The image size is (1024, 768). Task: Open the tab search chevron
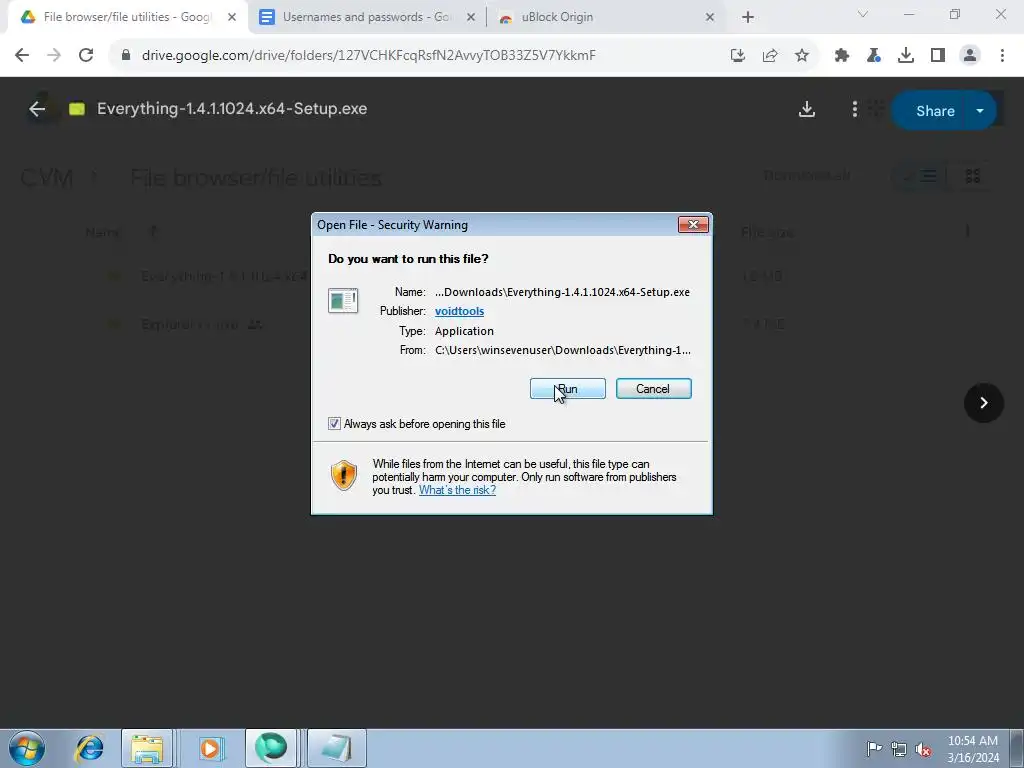click(863, 14)
